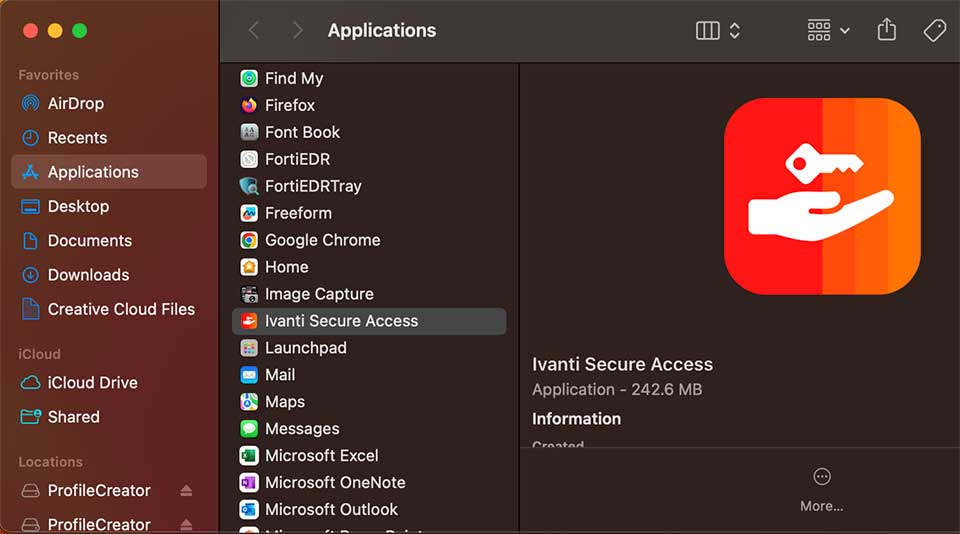This screenshot has width=960, height=534.
Task: Click the Ivanti Secure Access list icon
Action: click(x=249, y=321)
